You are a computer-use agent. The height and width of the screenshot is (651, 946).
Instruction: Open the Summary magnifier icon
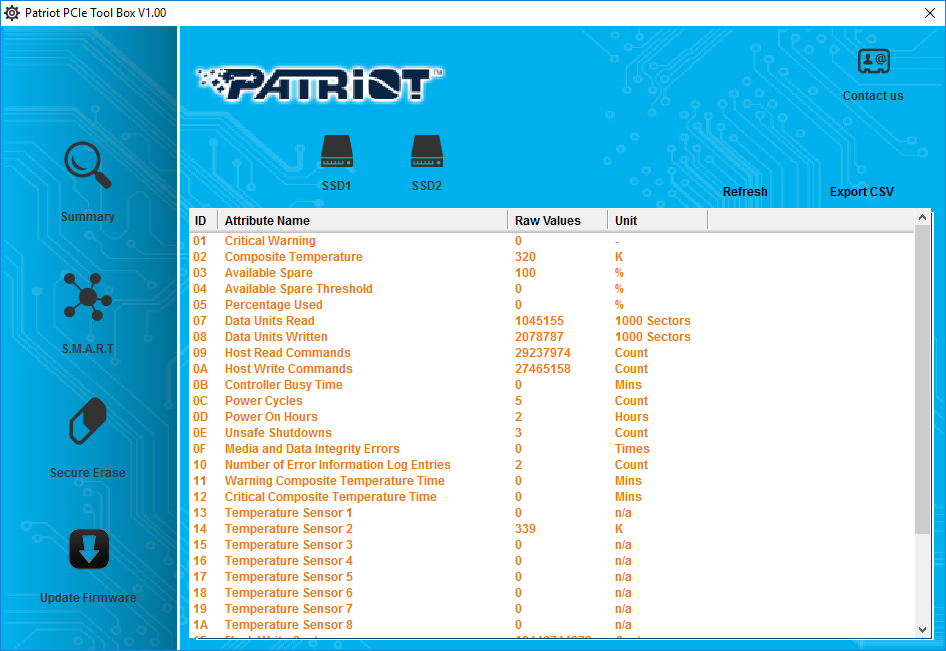[87, 165]
